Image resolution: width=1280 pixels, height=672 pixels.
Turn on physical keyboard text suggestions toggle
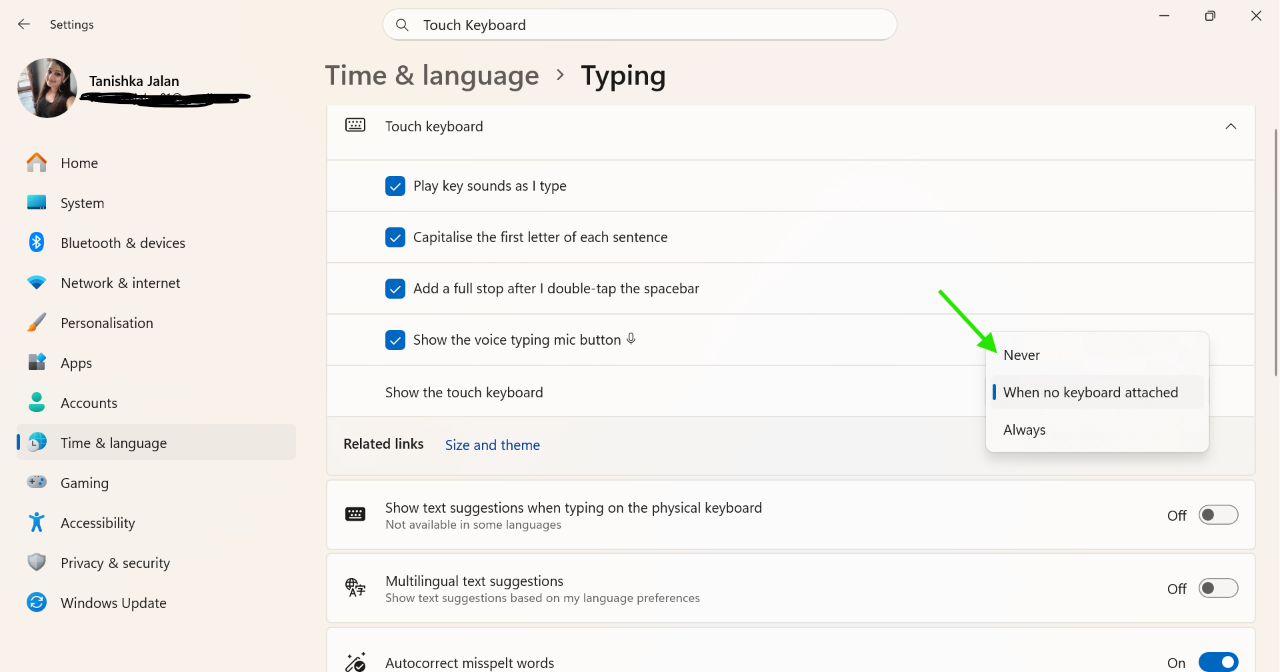(x=1218, y=515)
